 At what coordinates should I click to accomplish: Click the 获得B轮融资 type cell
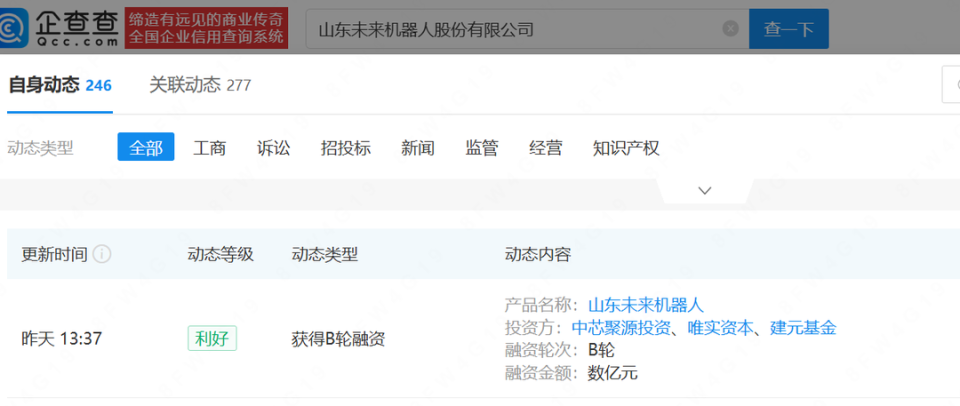(339, 339)
